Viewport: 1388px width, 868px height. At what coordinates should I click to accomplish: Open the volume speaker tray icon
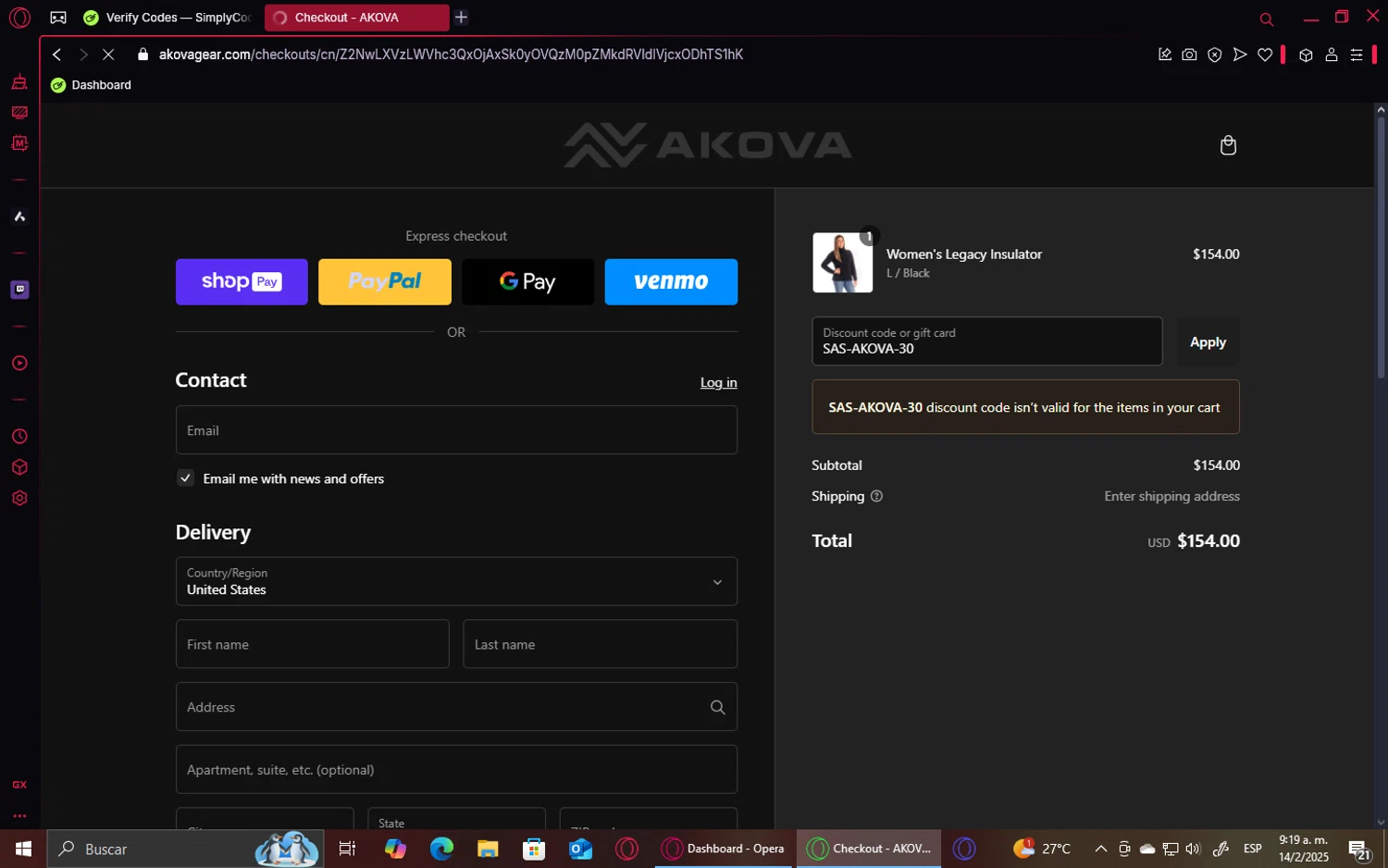[1193, 849]
